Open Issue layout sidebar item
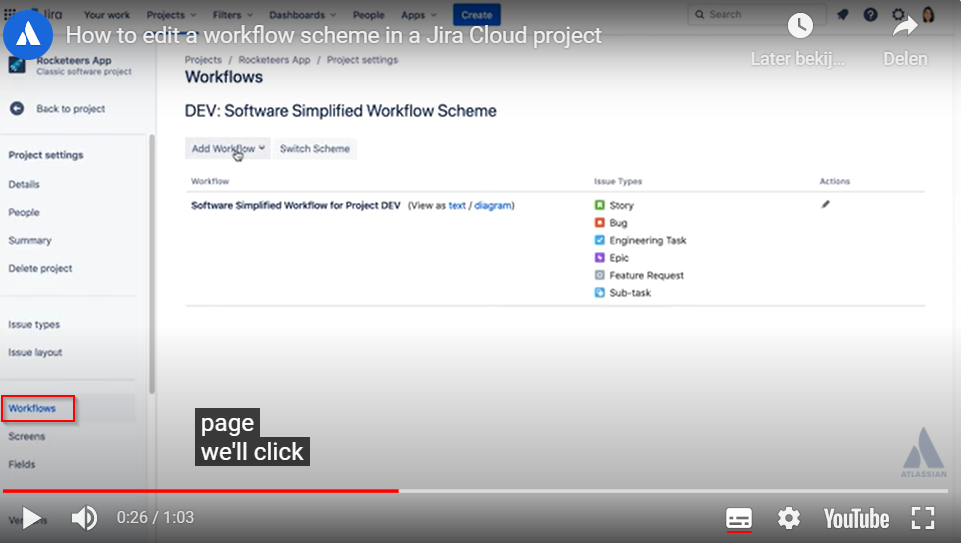Screen dimensions: 961x548 (x=36, y=352)
